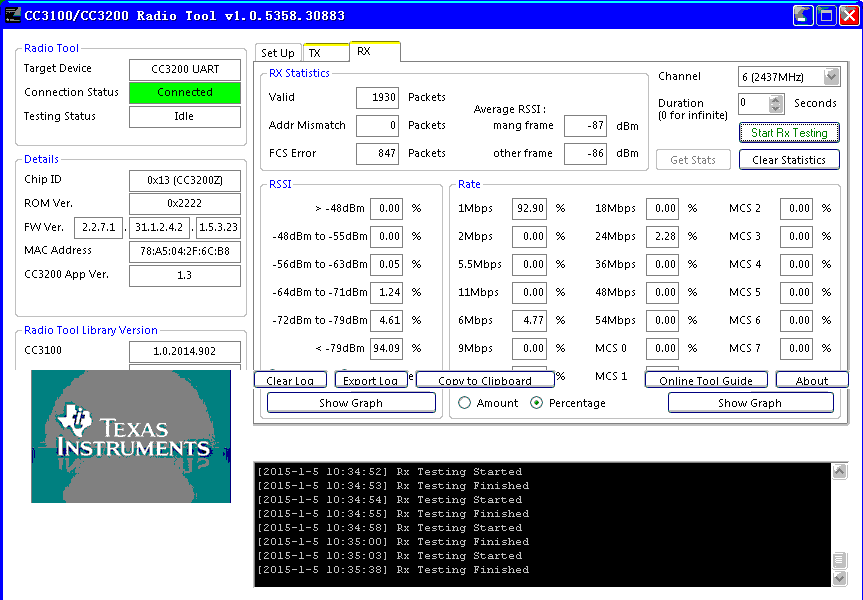Select the Percentage radio button

click(x=537, y=403)
